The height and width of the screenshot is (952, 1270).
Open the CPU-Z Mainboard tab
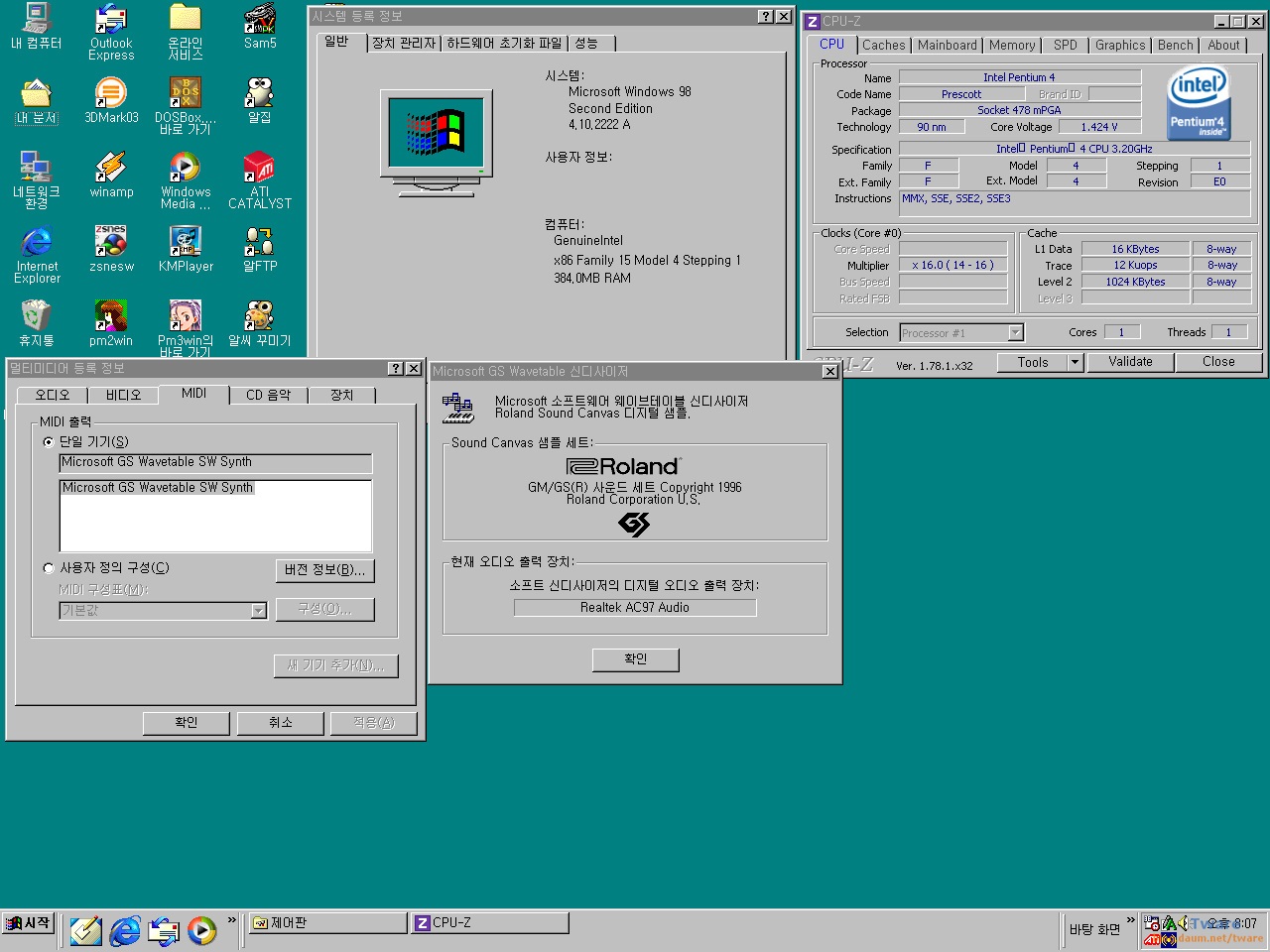point(947,46)
